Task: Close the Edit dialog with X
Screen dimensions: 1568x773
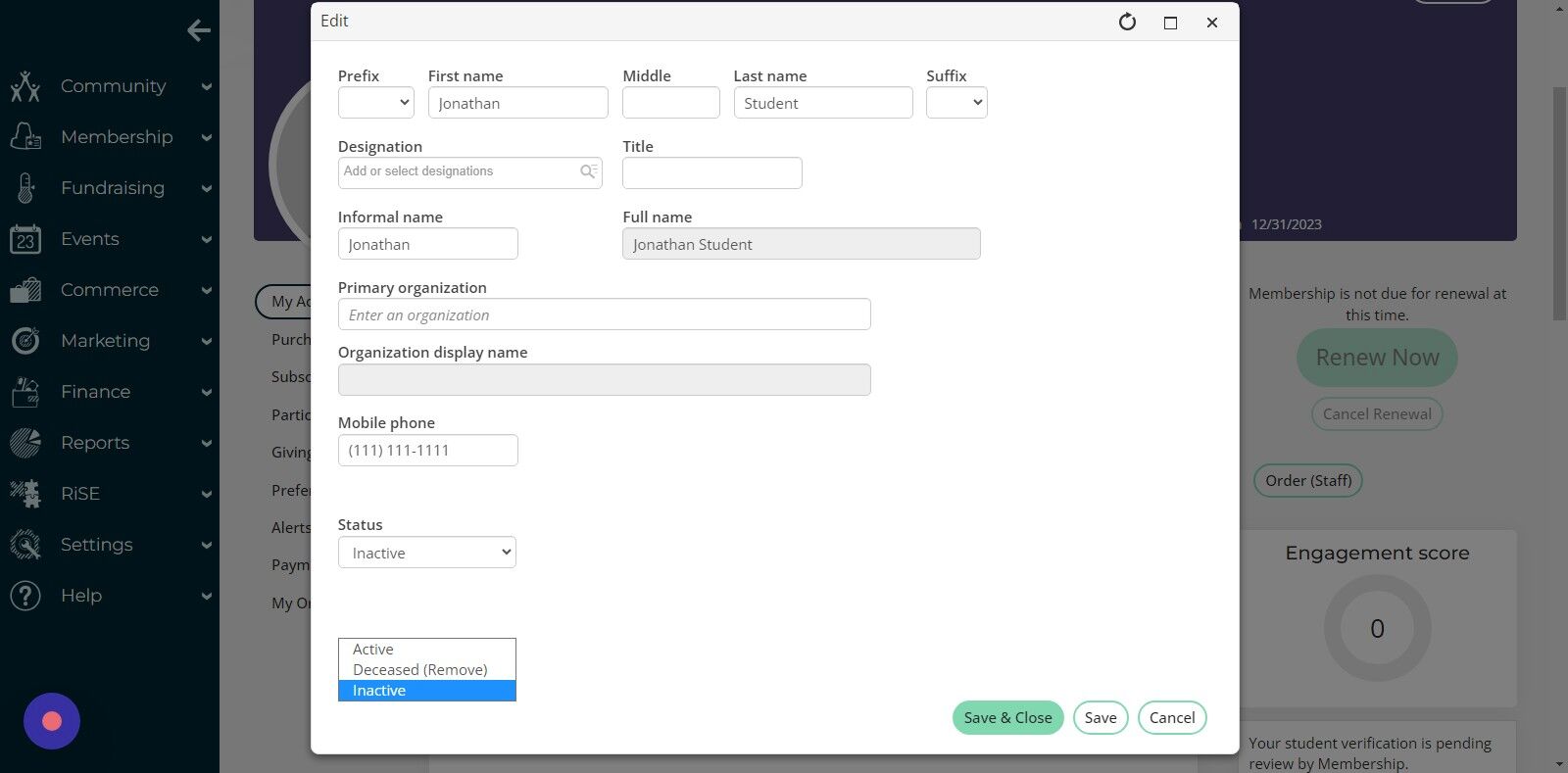Action: [x=1212, y=23]
